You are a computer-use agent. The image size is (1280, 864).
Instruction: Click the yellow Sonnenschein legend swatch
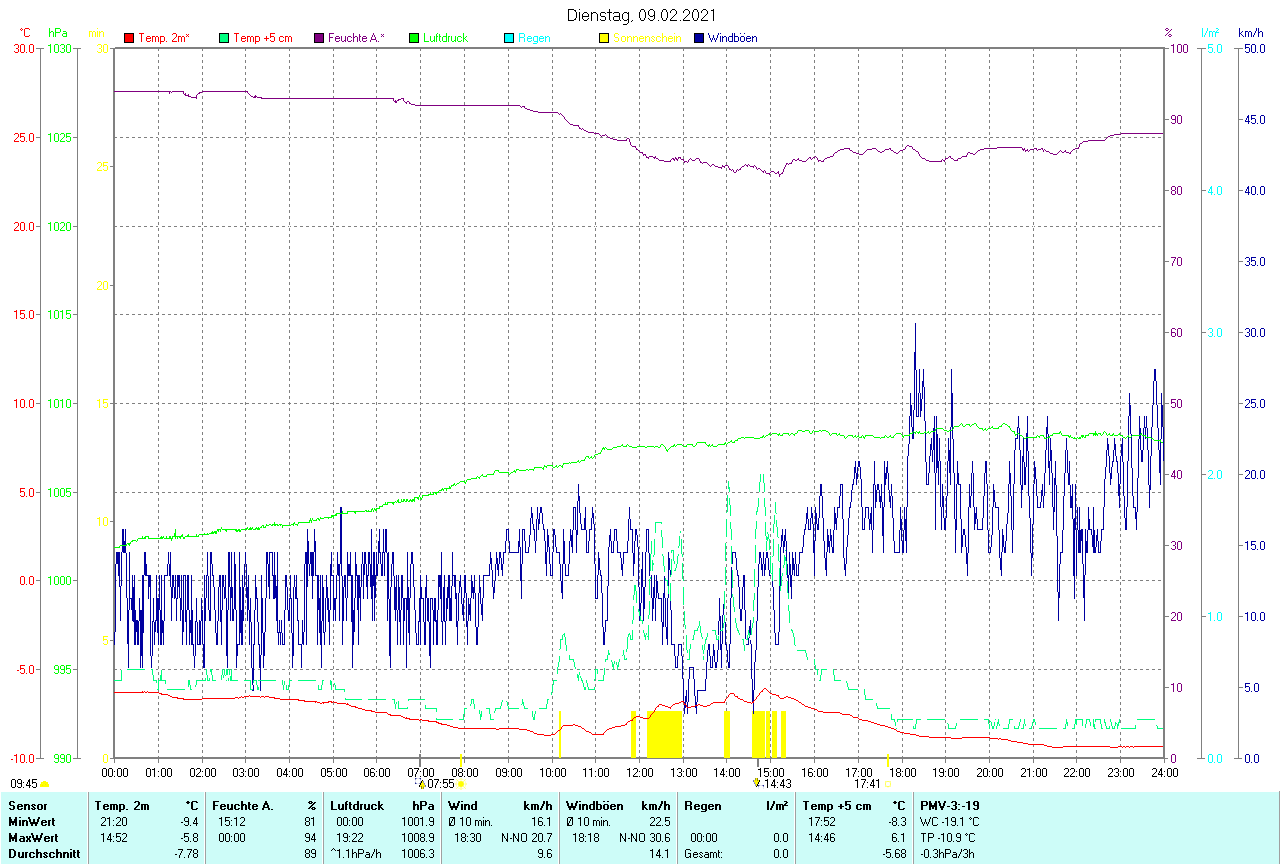click(x=604, y=38)
